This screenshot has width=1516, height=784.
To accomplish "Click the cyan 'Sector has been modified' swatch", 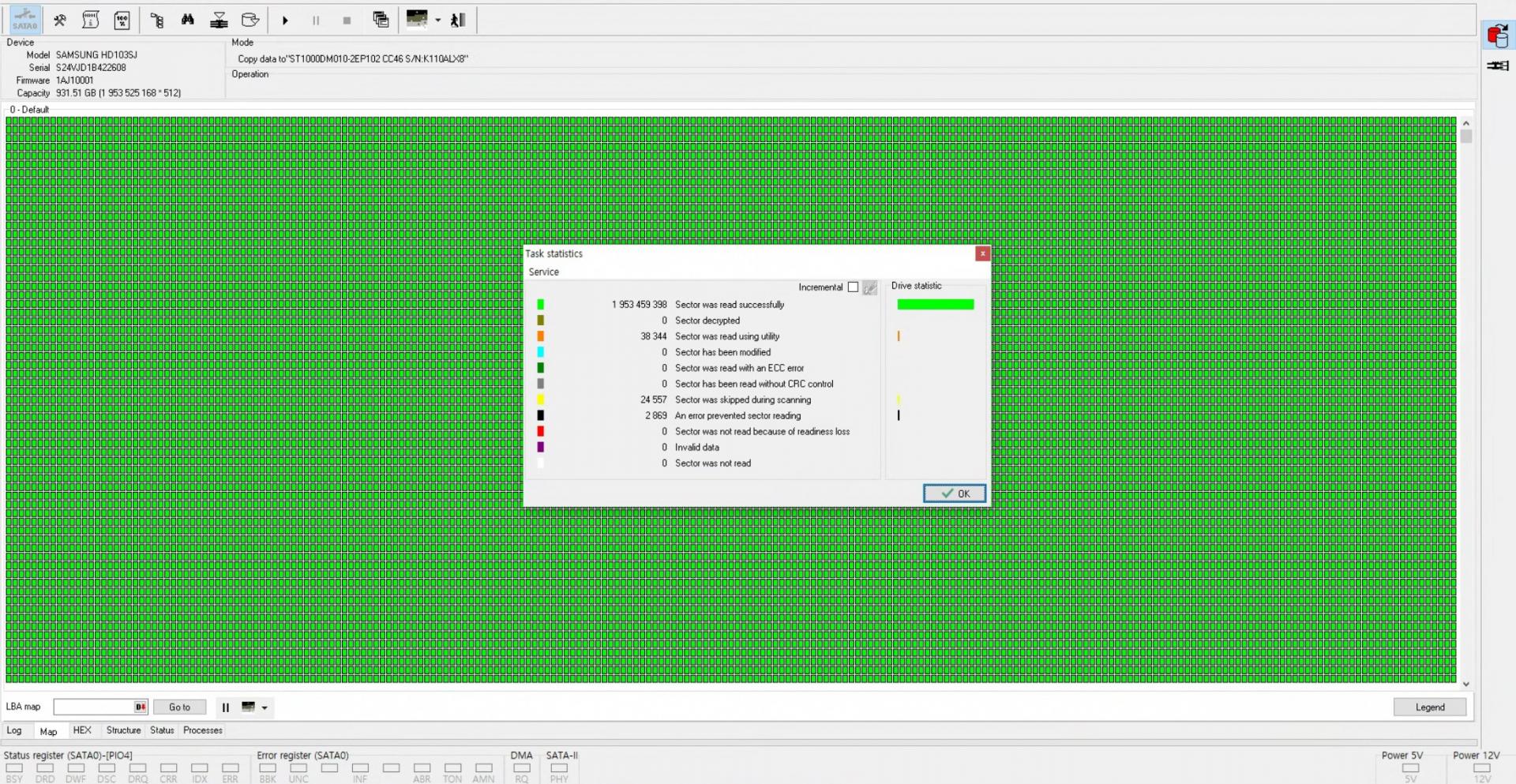I will [x=540, y=352].
